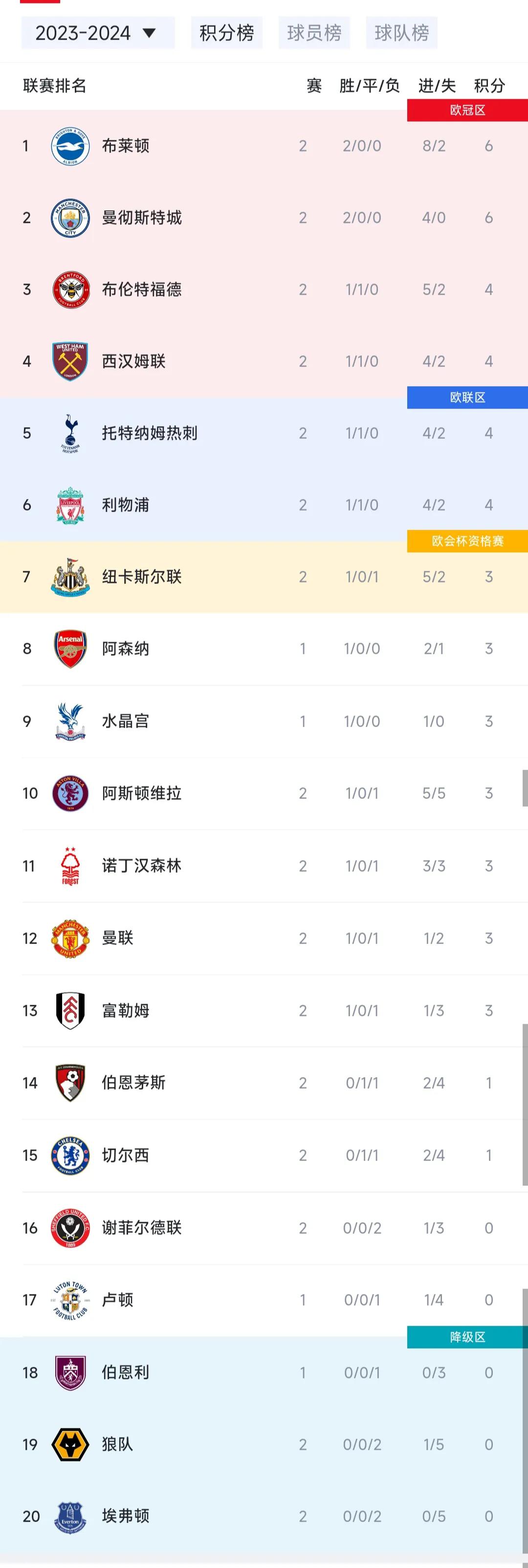
Task: Tap the Tottenham Hotspur cockerel crest
Action: [70, 433]
